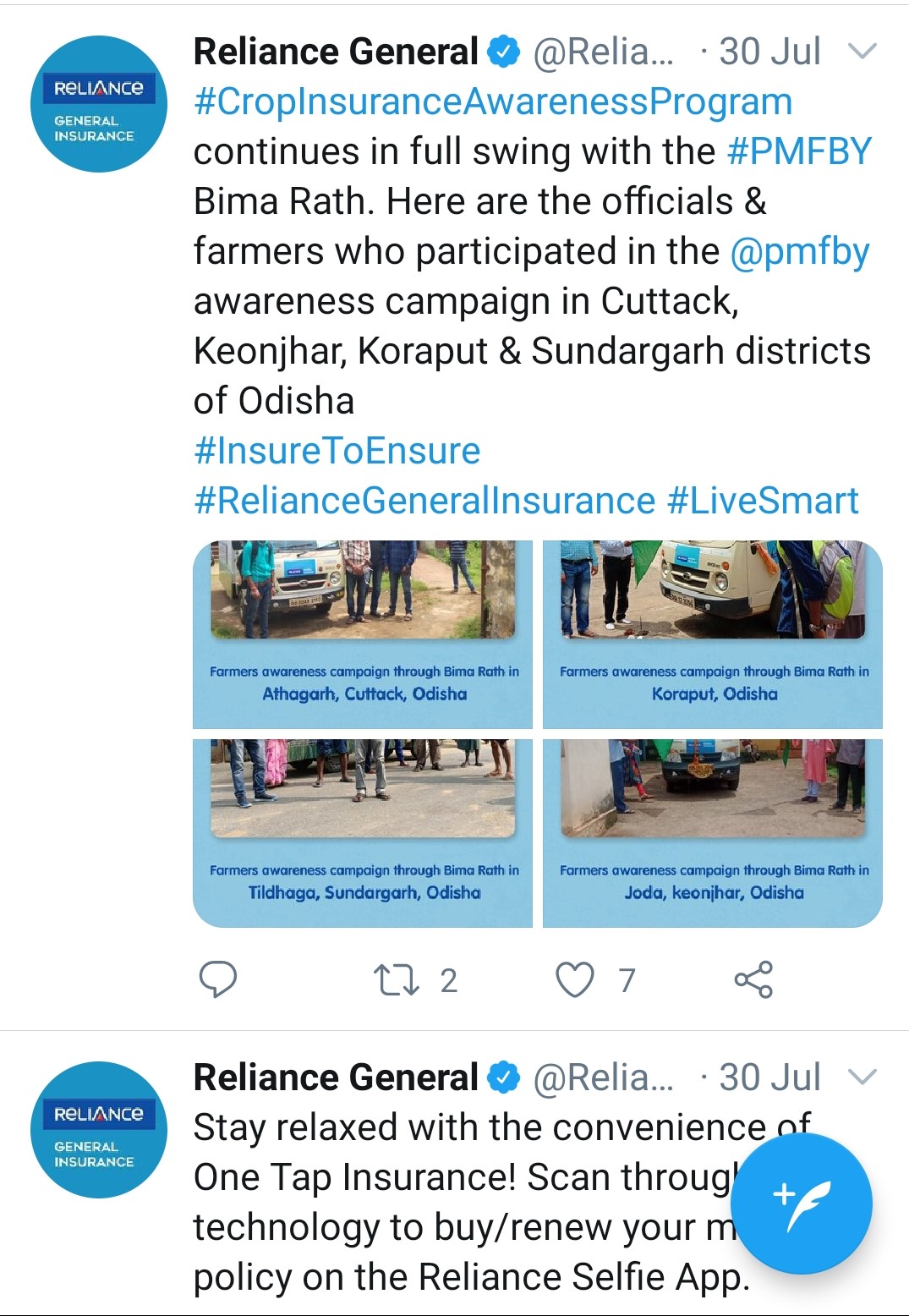Open the #PMFBY hashtag
Viewport: 909px width, 1316px height.
tap(799, 151)
